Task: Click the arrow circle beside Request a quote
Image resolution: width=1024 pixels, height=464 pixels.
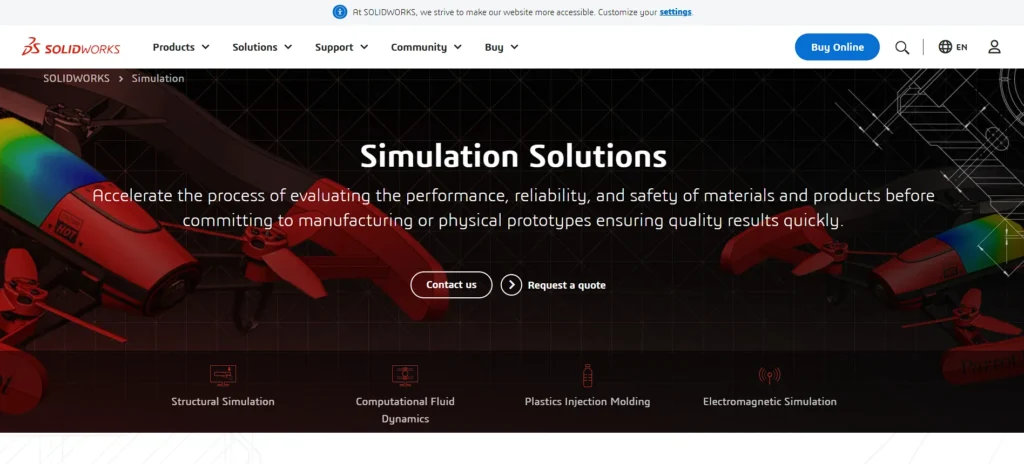Action: coord(511,285)
